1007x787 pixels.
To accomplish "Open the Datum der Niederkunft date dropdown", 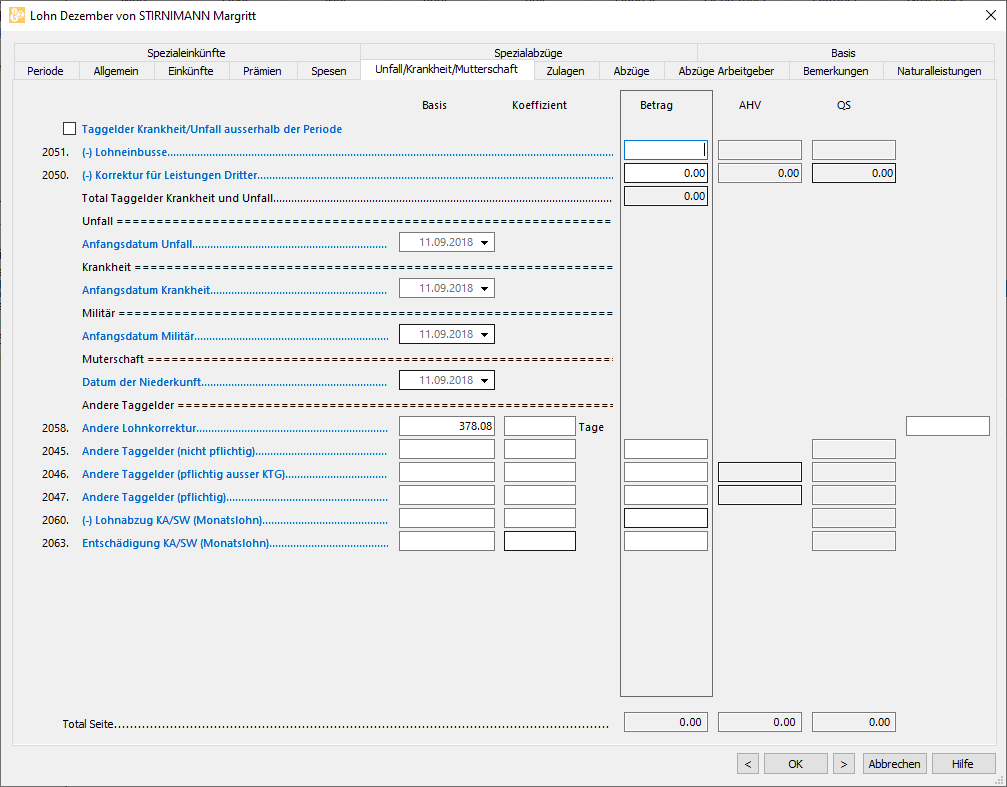I will click(484, 380).
